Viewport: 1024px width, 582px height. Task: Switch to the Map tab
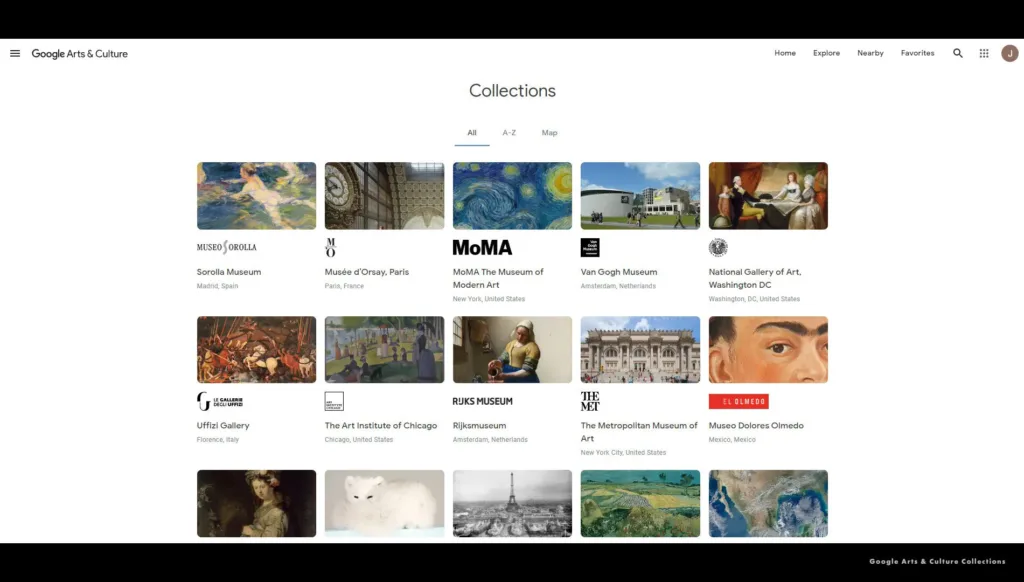549,133
